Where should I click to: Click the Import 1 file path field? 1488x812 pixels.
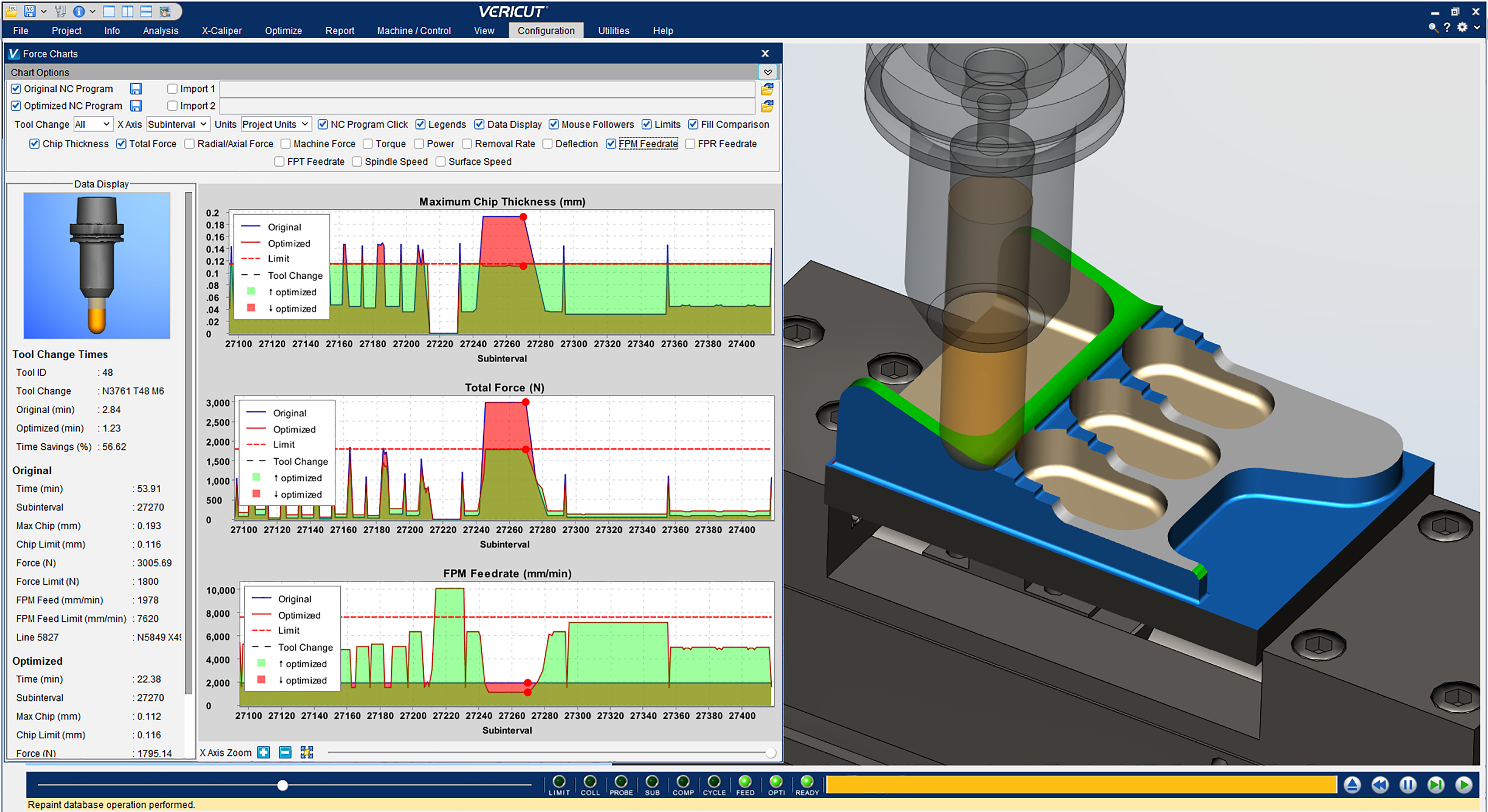point(487,89)
